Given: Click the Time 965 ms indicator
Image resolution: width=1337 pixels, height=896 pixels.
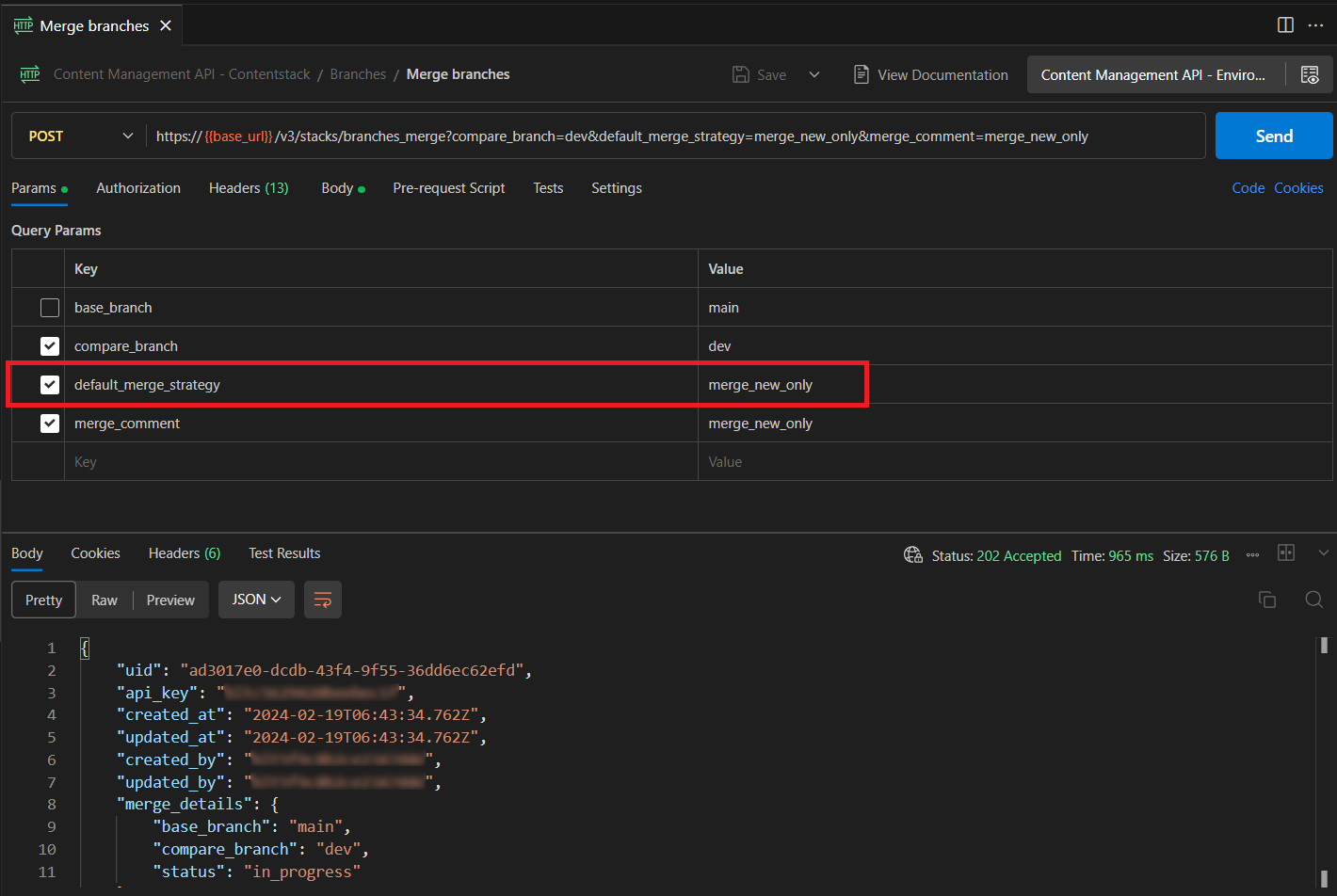Looking at the screenshot, I should [1112, 556].
